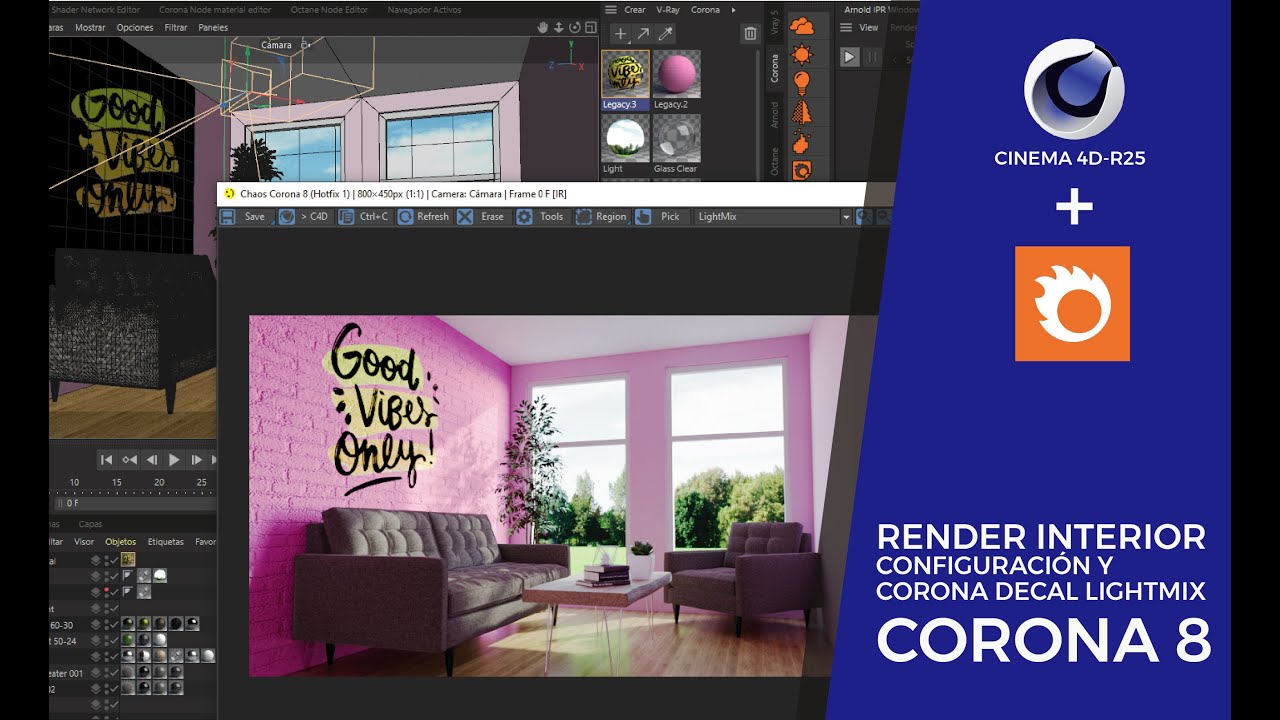Jump to previous keyframe button
The width and height of the screenshot is (1280, 720).
(129, 460)
